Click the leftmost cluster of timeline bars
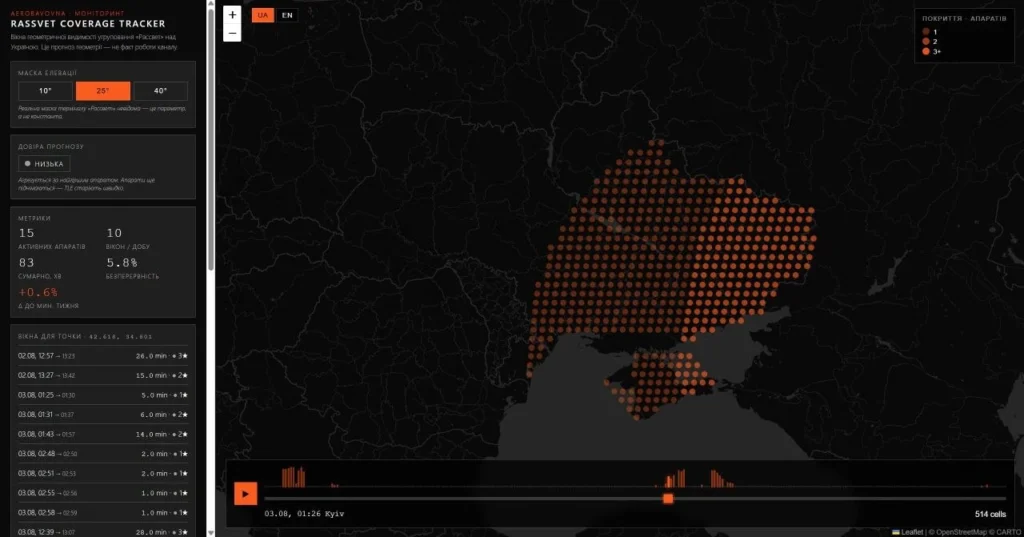This screenshot has height=537, width=1024. click(x=293, y=477)
